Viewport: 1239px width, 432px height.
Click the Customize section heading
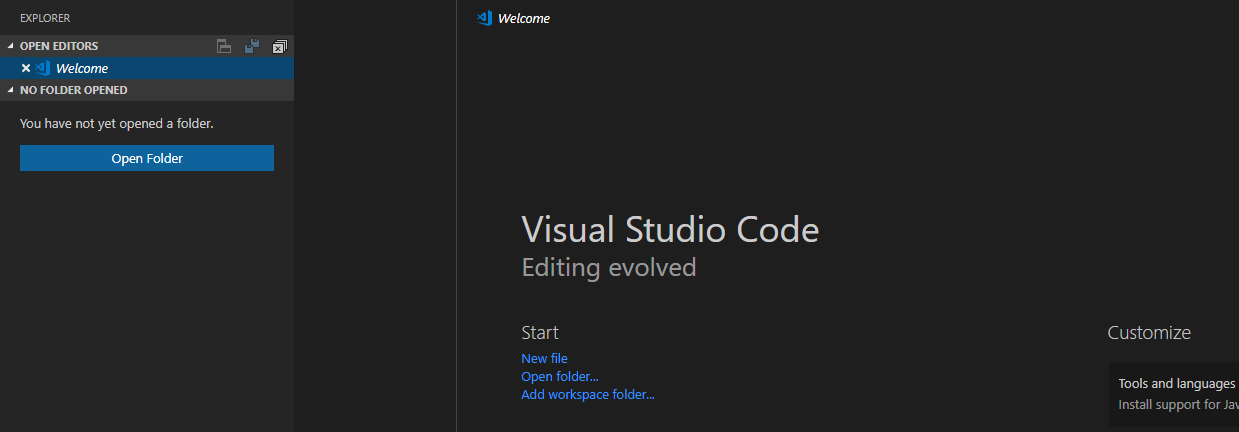tap(1149, 332)
